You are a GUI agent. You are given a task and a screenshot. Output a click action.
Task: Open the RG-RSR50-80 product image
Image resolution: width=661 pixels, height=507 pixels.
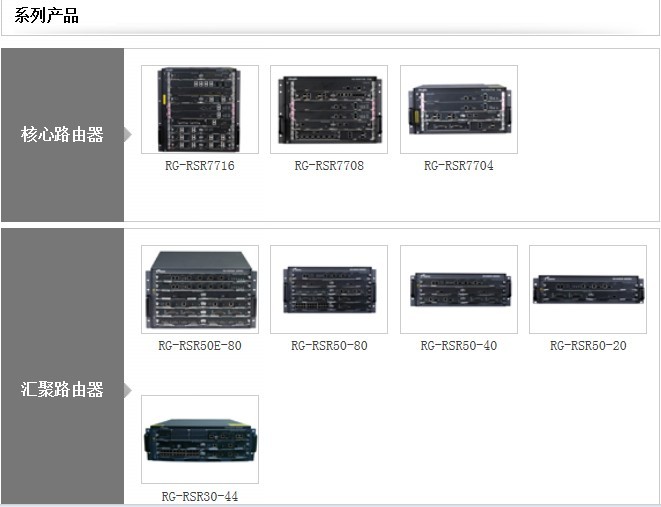pyautogui.click(x=329, y=290)
